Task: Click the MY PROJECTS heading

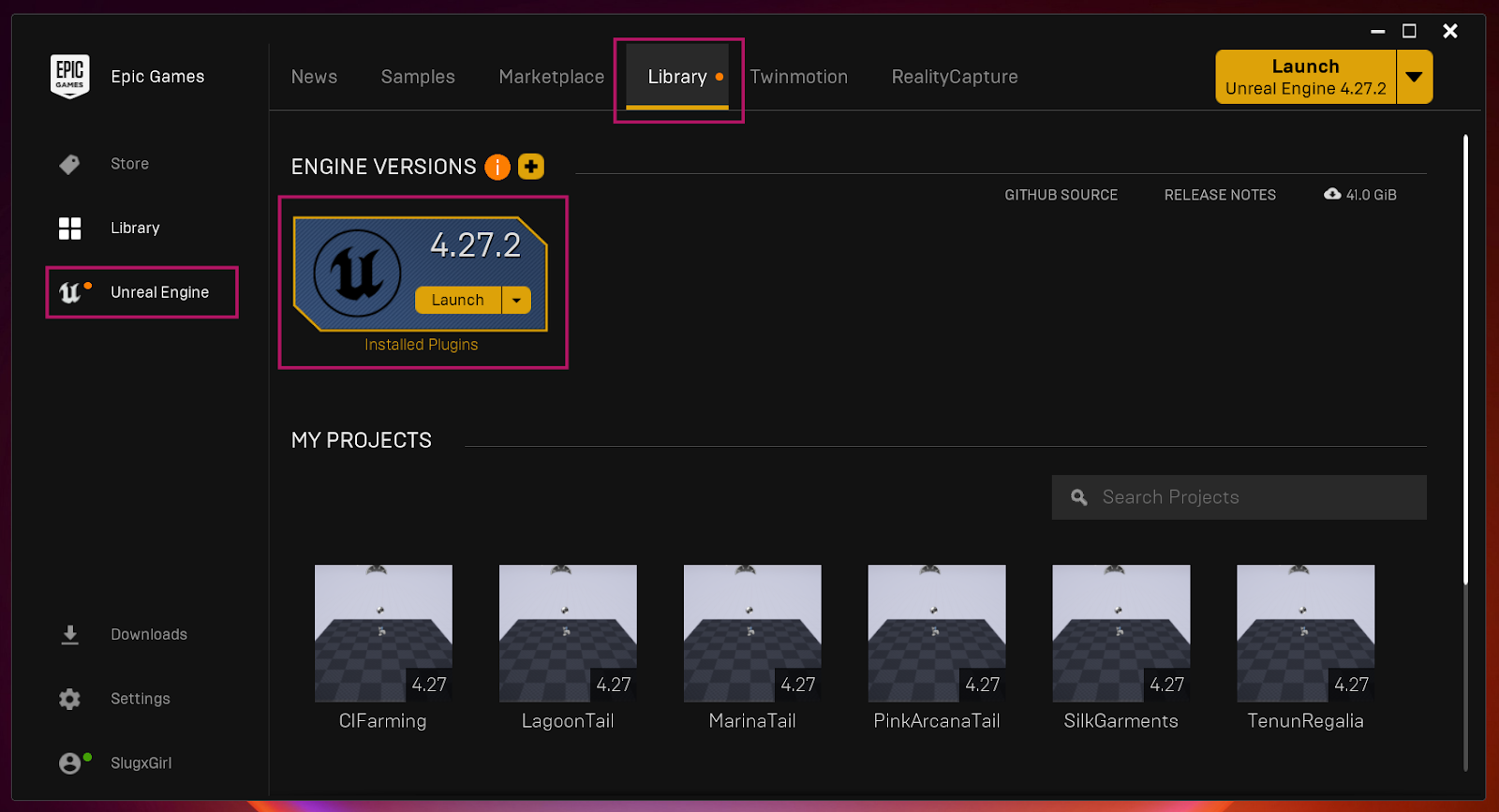Action: [362, 440]
